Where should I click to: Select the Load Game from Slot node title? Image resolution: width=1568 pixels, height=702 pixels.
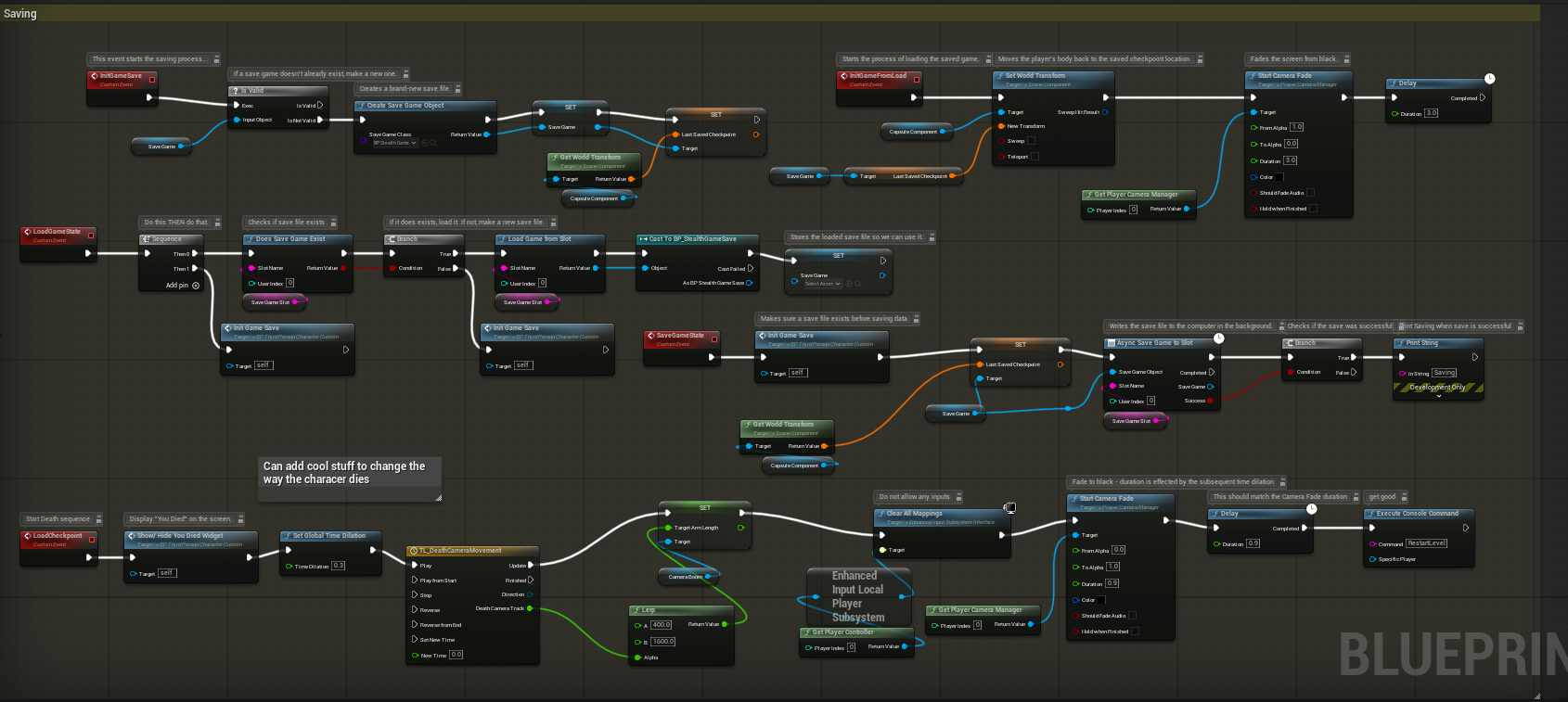tap(539, 239)
